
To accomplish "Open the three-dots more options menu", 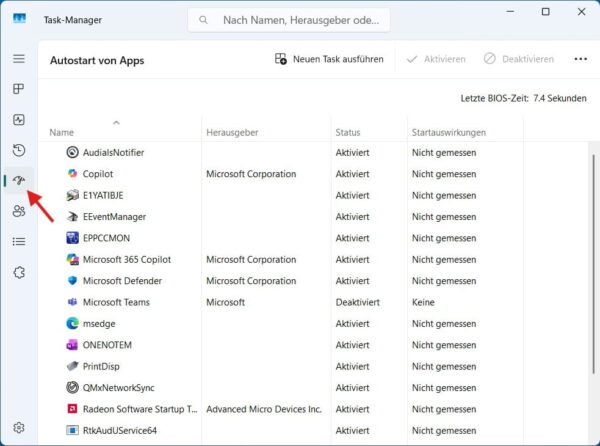I will (580, 59).
